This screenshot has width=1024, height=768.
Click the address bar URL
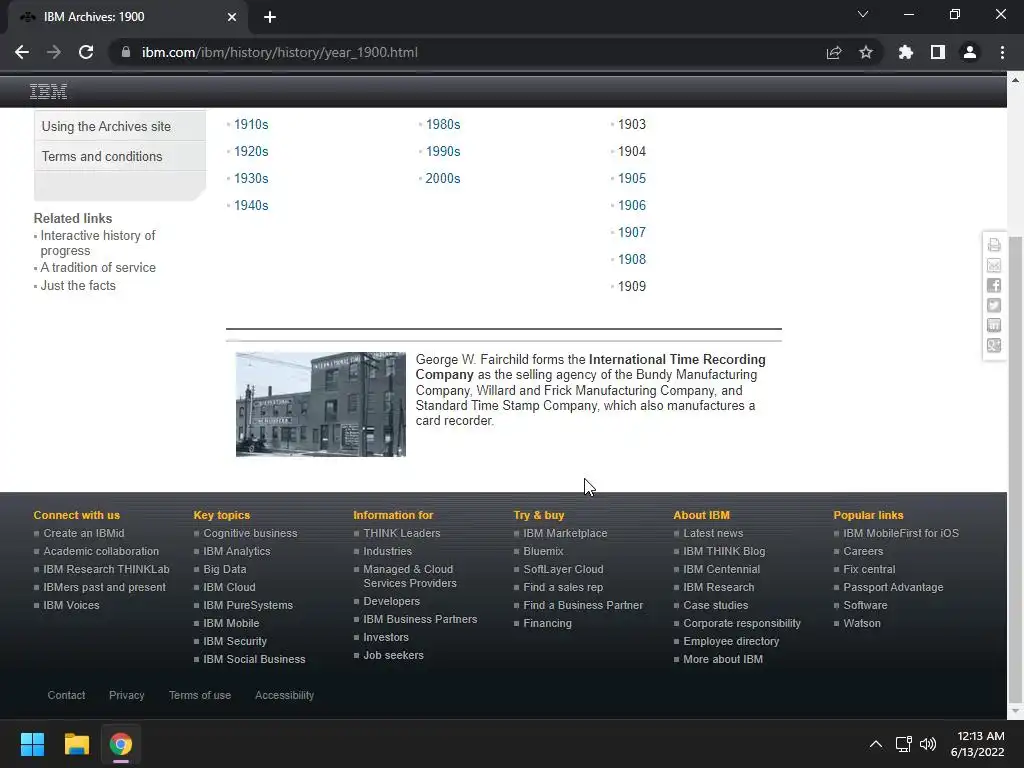pos(280,52)
